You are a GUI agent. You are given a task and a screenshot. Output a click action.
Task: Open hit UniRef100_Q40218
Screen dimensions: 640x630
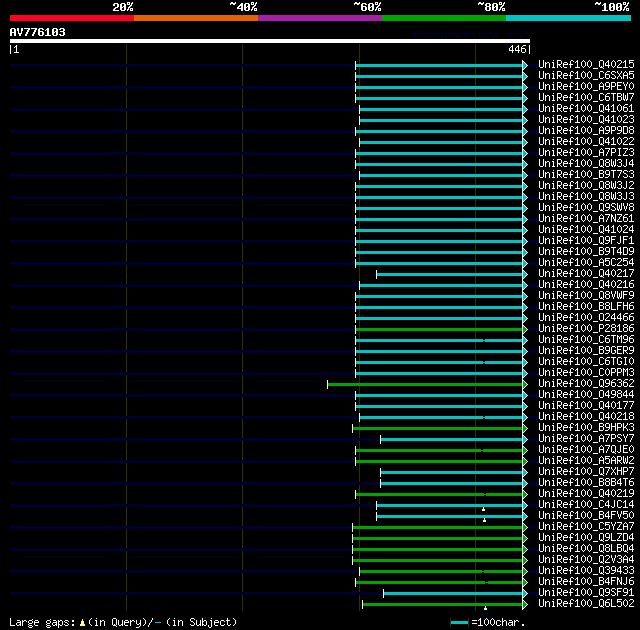point(586,417)
